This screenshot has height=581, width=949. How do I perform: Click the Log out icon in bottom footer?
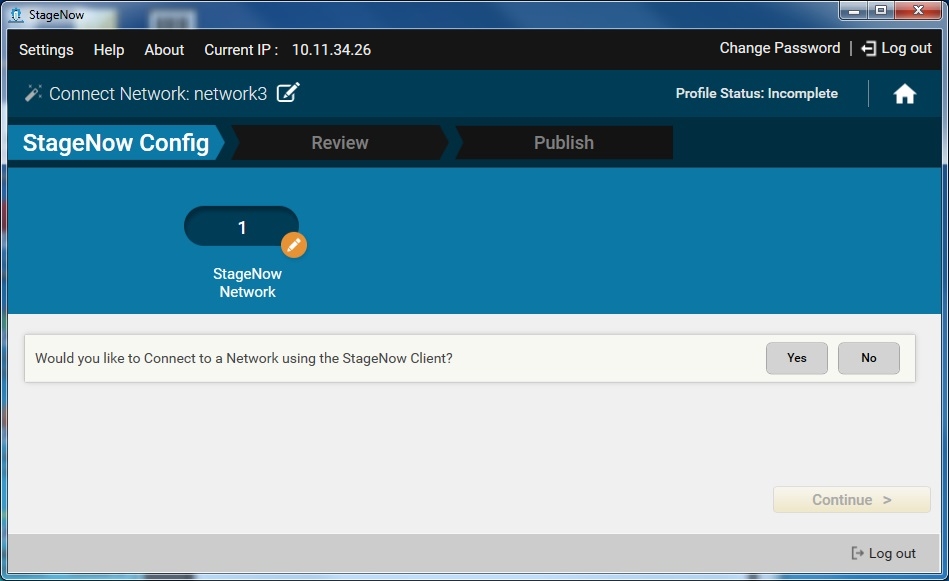[857, 553]
